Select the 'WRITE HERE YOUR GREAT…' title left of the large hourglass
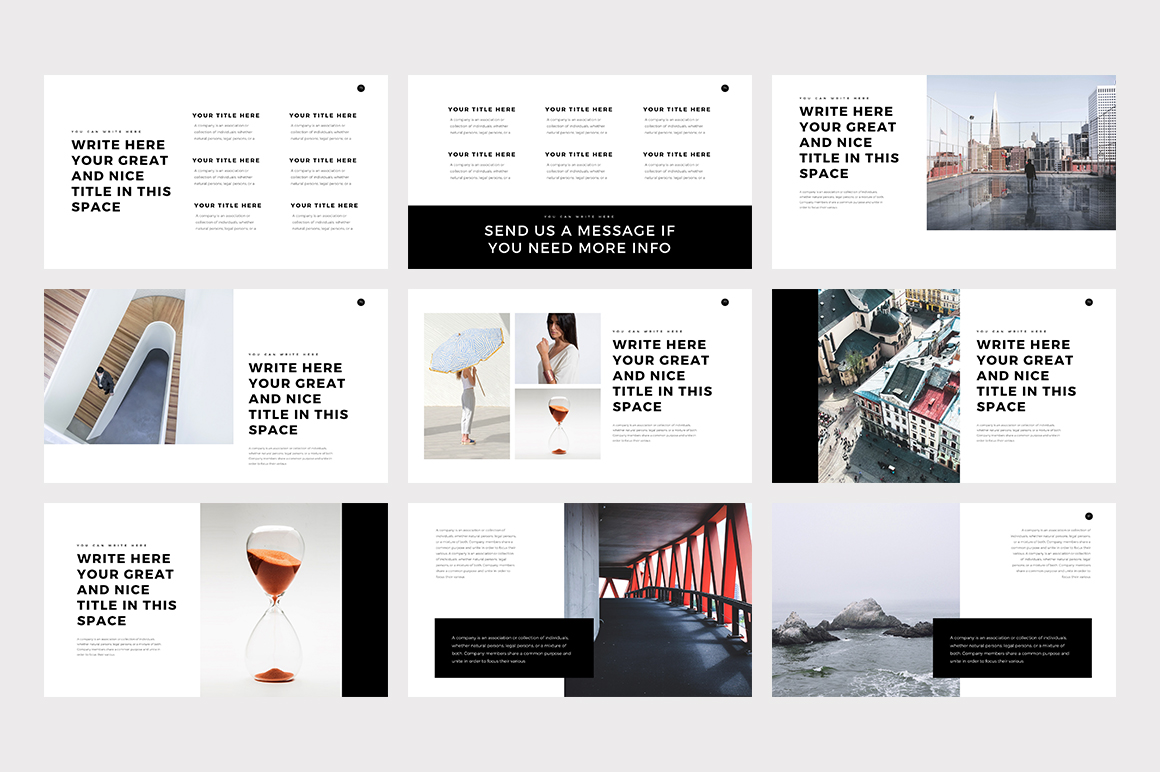The height and width of the screenshot is (772, 1160). (x=127, y=589)
